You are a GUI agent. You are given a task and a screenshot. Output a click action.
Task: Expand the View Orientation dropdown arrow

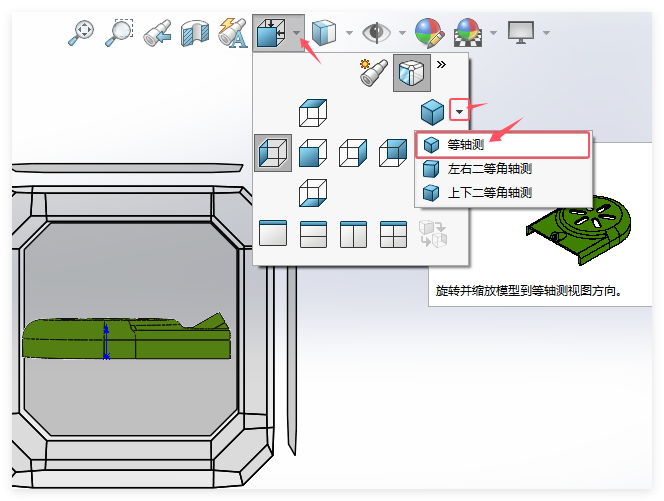[x=296, y=33]
